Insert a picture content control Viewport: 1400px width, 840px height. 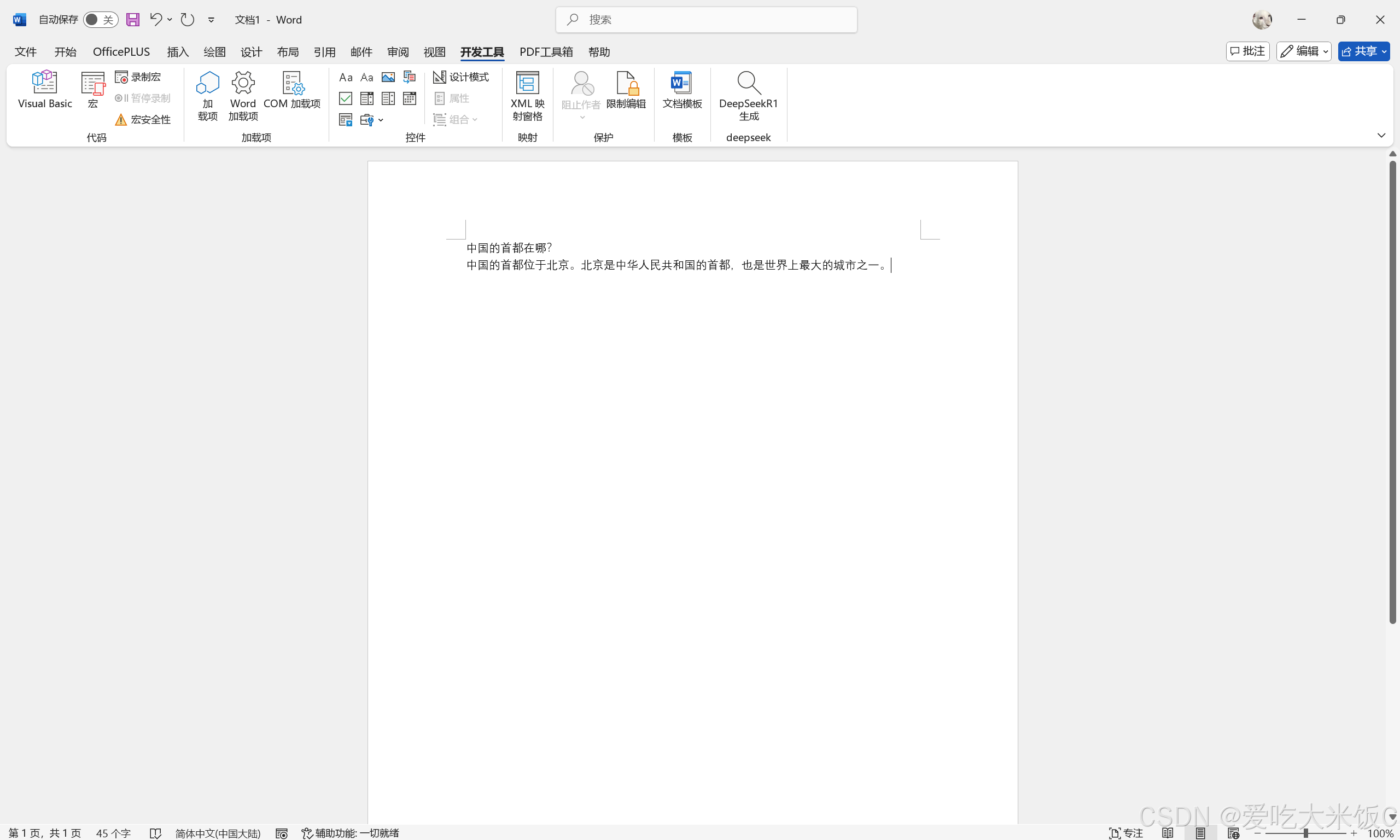pyautogui.click(x=388, y=77)
